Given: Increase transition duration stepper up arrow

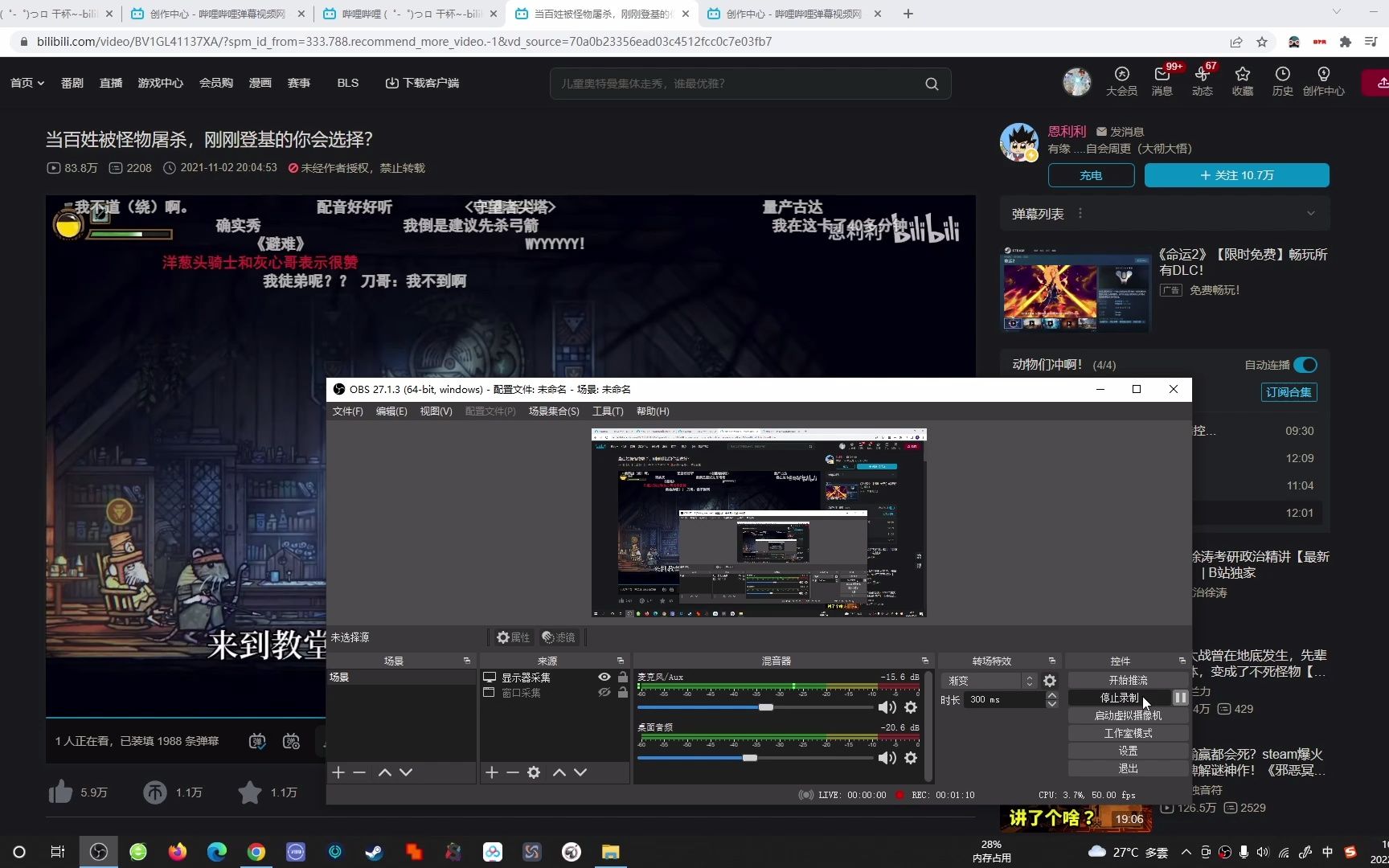Looking at the screenshot, I should pos(1051,695).
